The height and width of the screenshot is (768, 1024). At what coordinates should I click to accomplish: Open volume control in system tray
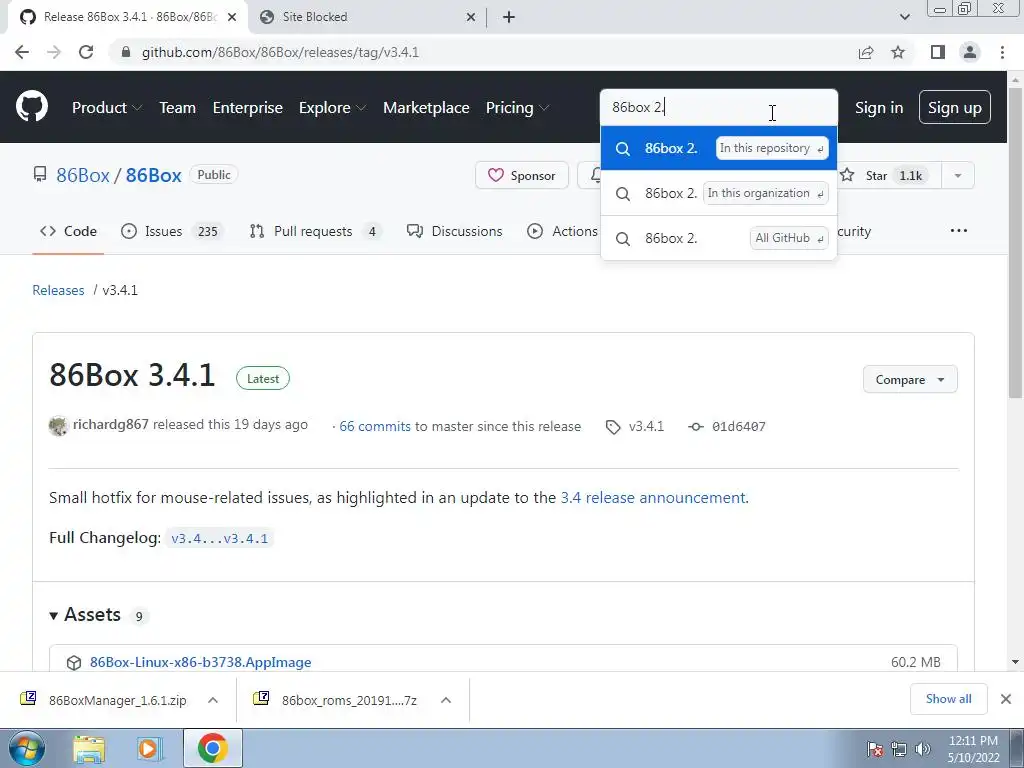coord(923,749)
